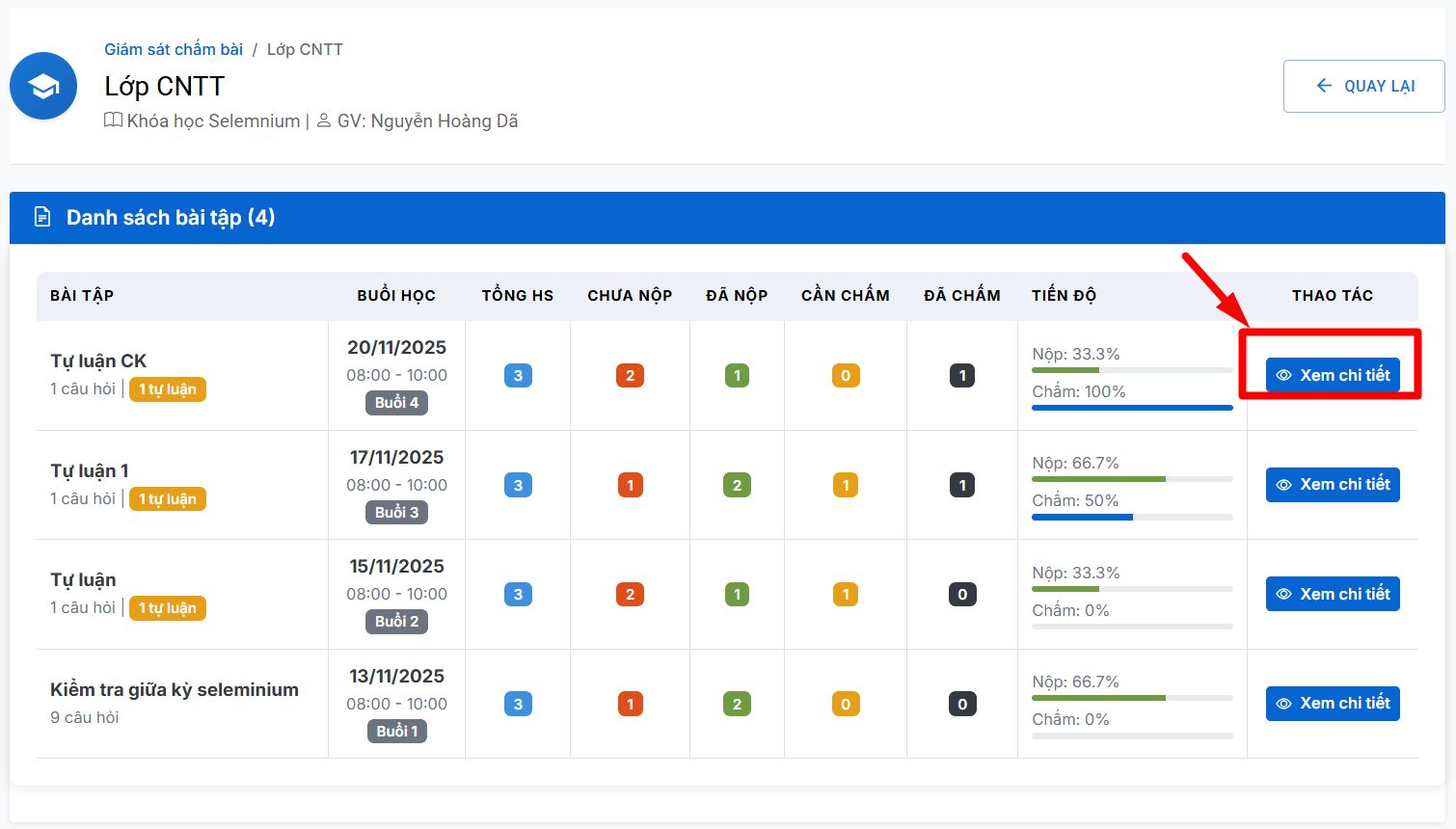
Task: Click the person icon before GV name
Action: [324, 120]
